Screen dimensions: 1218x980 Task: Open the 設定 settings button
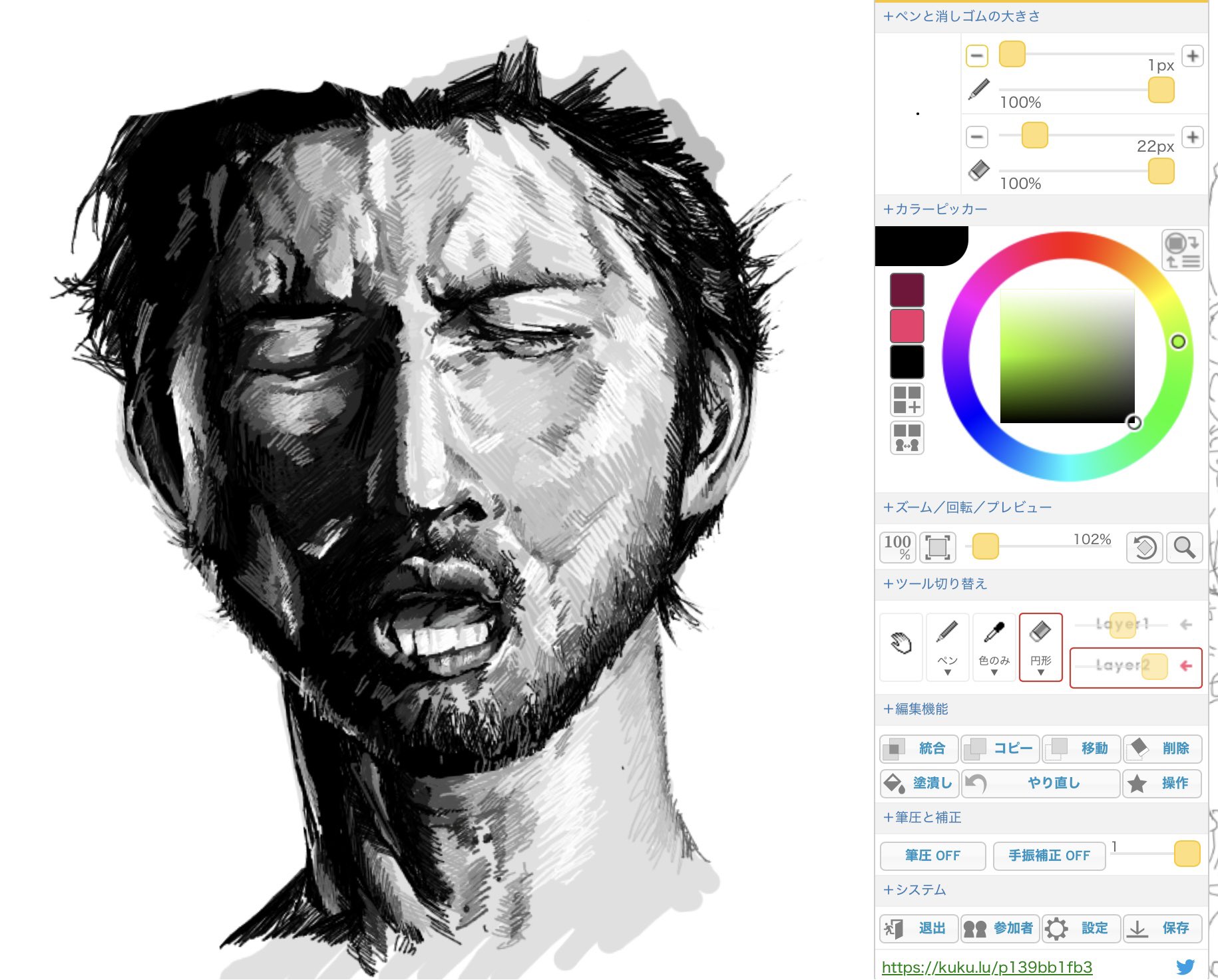pyautogui.click(x=1081, y=928)
